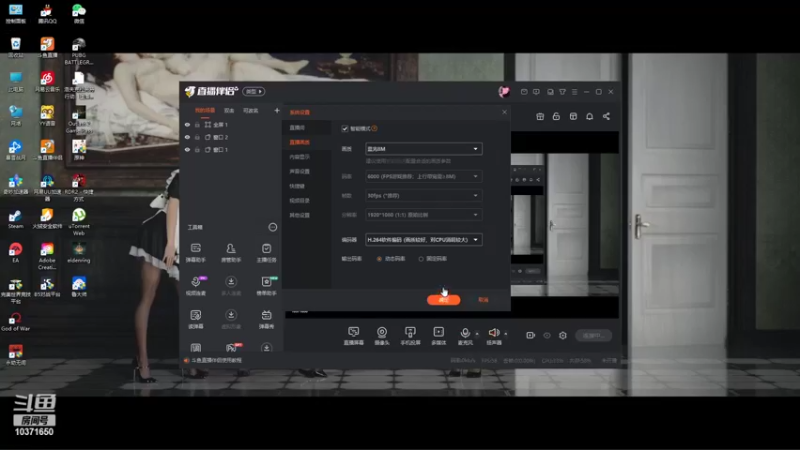Switch to the 我的场景 scenes tab

click(205, 110)
